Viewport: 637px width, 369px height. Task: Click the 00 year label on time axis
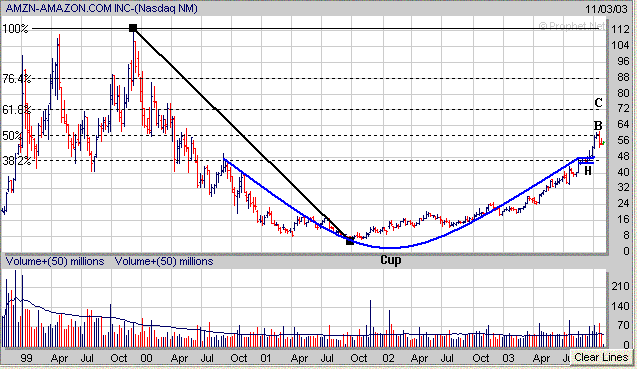click(146, 358)
